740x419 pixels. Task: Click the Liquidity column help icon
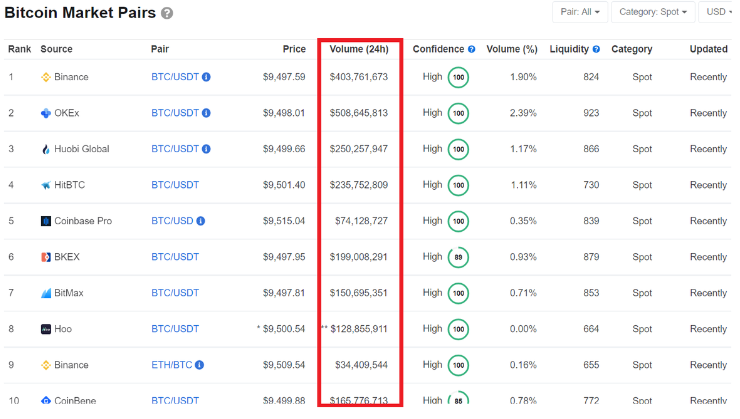(x=596, y=49)
